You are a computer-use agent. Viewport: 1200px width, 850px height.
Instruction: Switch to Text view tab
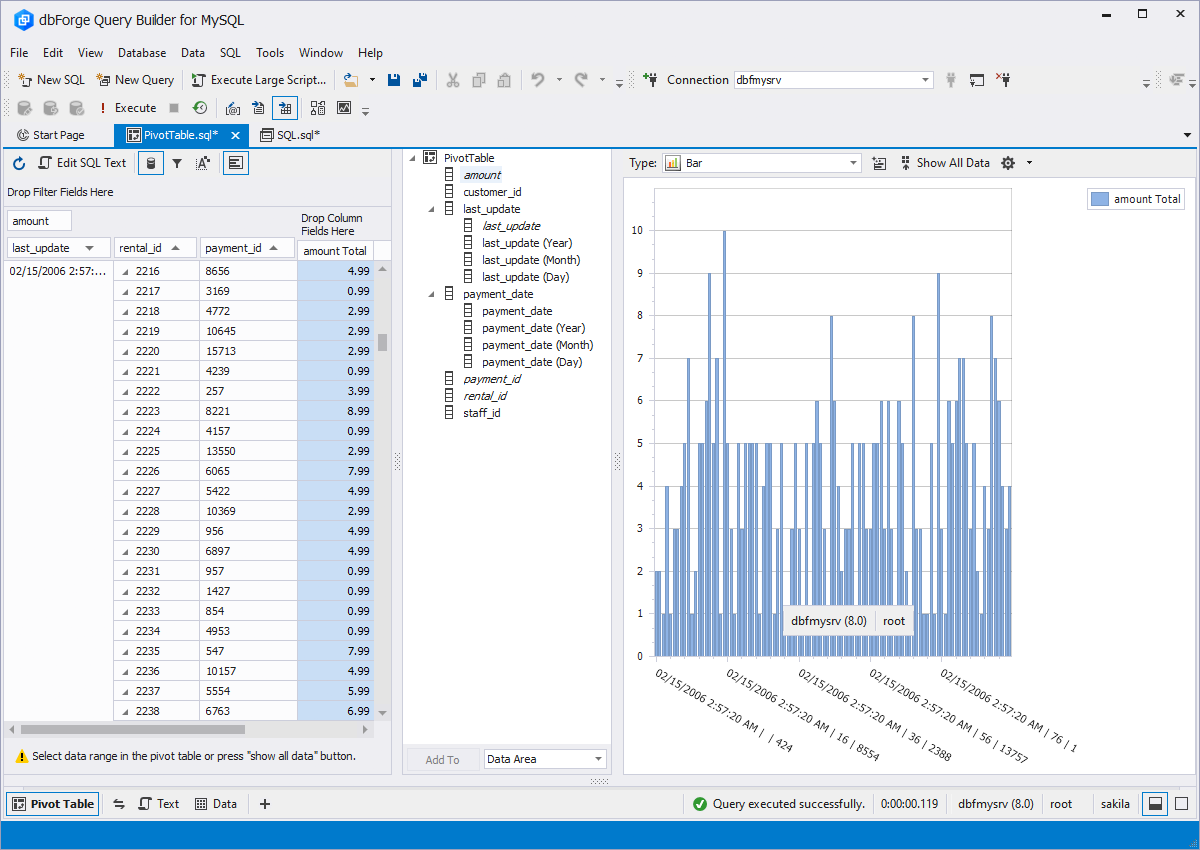point(159,804)
